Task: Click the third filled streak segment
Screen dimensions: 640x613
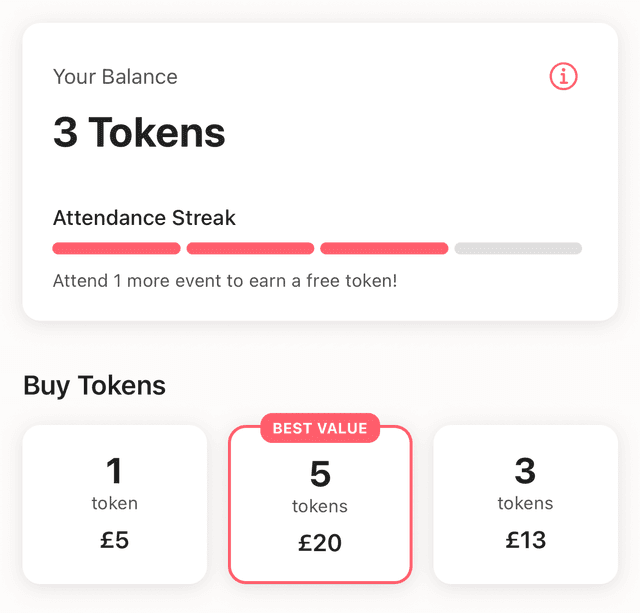Action: pyautogui.click(x=384, y=248)
